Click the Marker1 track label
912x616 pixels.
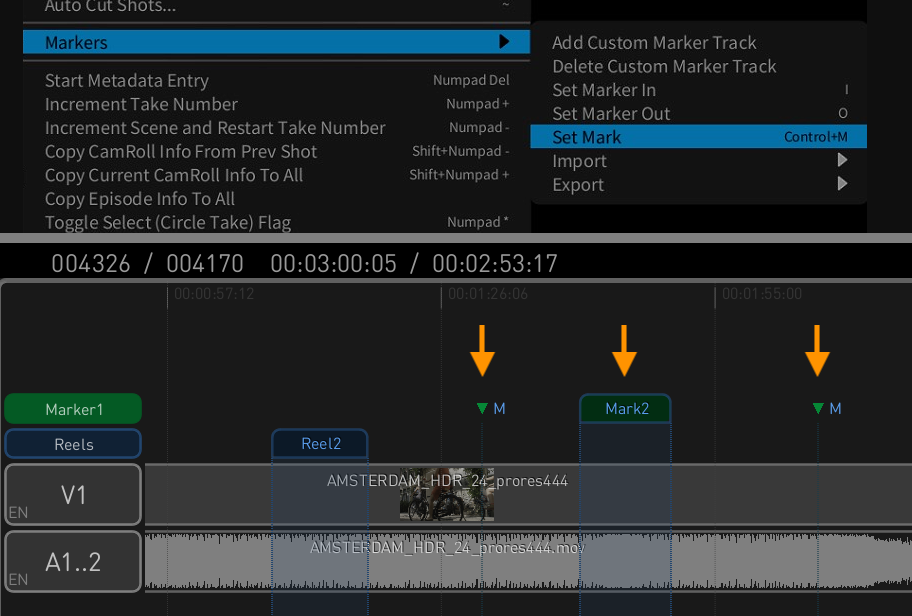click(x=73, y=409)
